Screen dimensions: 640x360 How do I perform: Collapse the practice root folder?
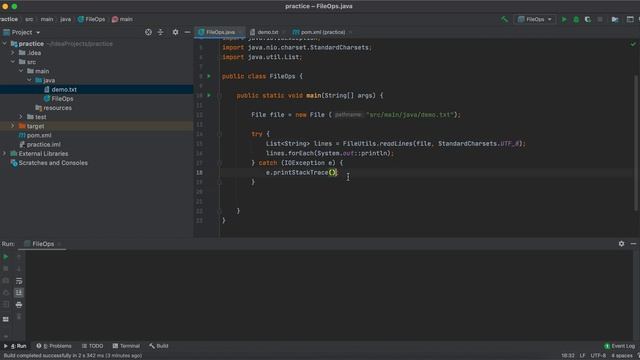point(4,44)
